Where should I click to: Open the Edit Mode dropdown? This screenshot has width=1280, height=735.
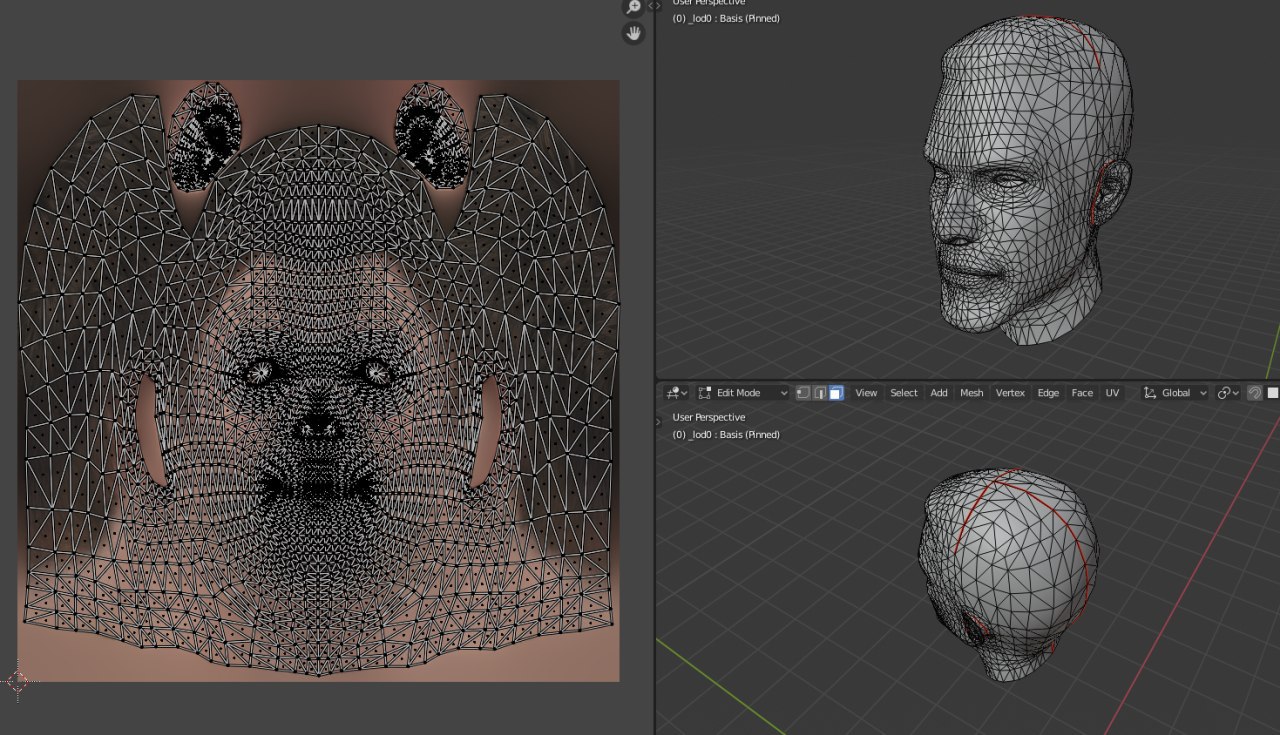point(743,393)
